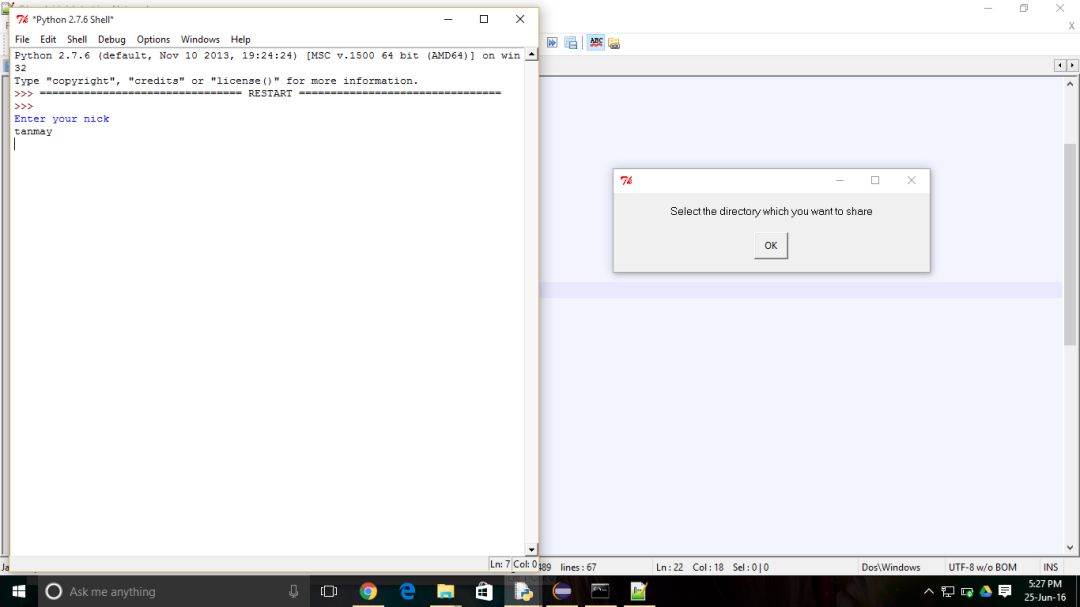Click the tab bar left scroll arrow in Notepad++
This screenshot has height=607, width=1080.
click(x=1059, y=65)
